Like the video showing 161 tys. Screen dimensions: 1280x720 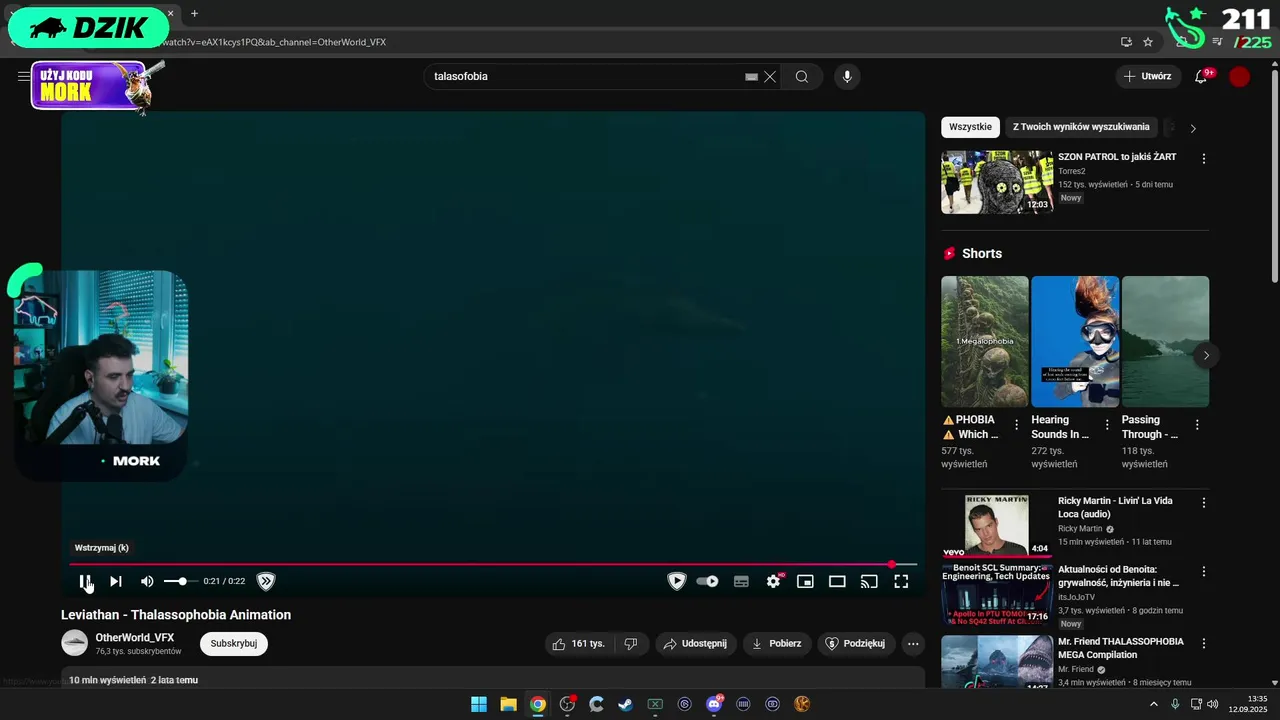(x=579, y=644)
